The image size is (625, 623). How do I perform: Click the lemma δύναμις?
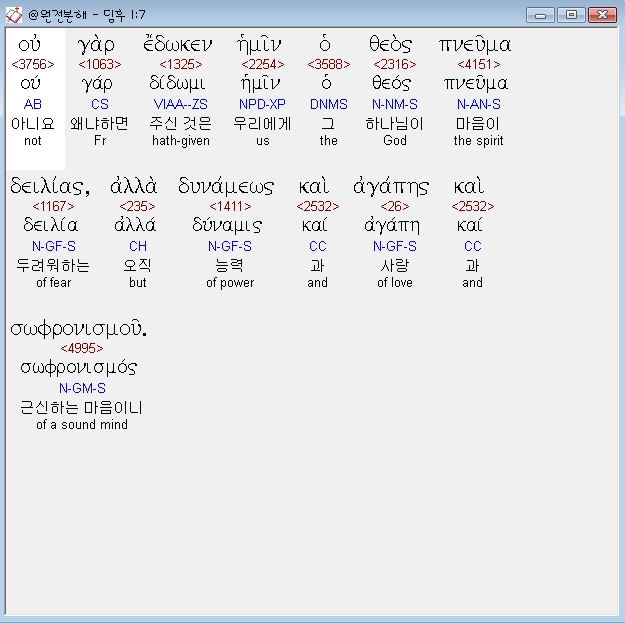pos(227,225)
